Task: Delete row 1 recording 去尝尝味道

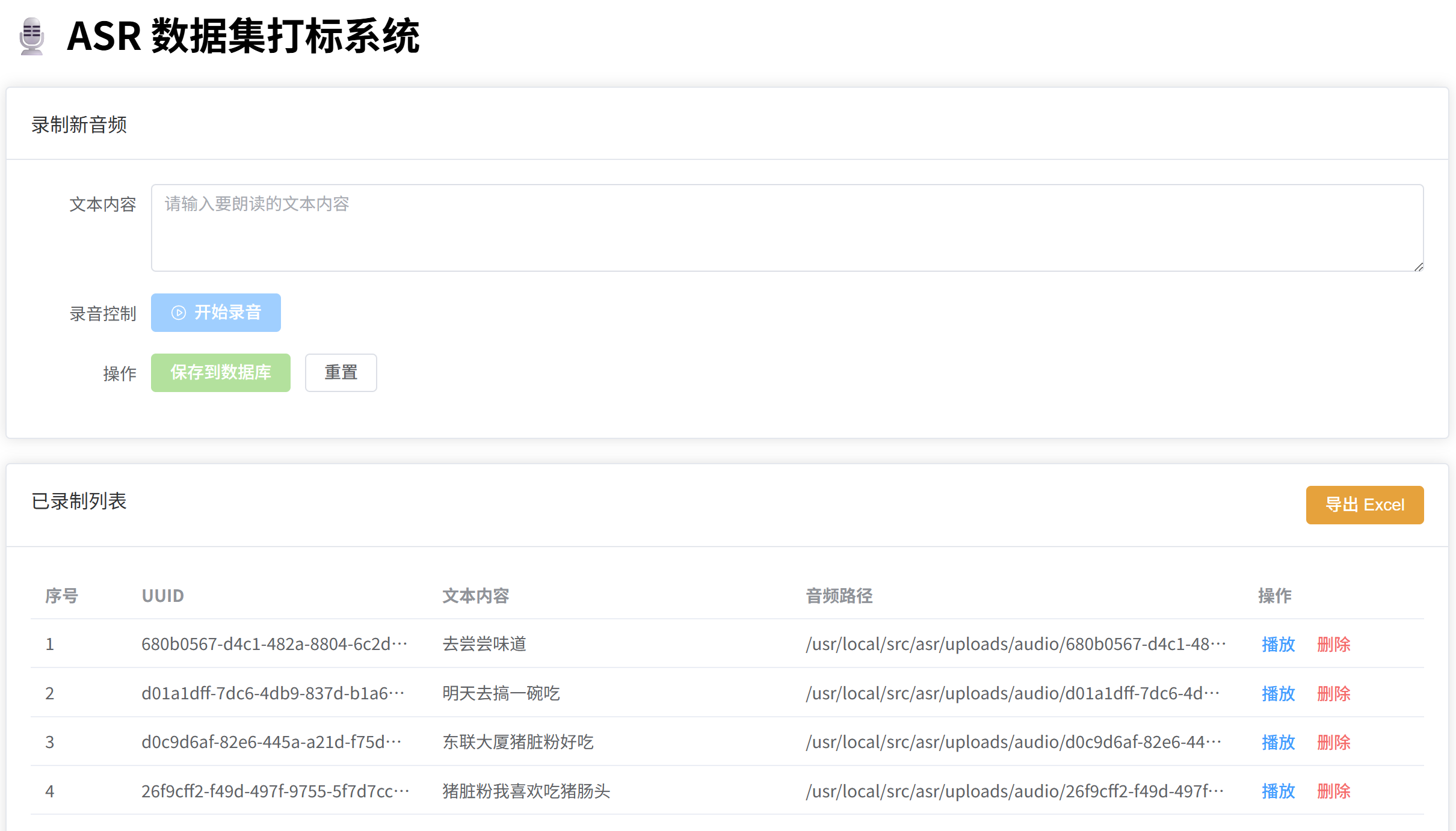Action: click(1333, 644)
